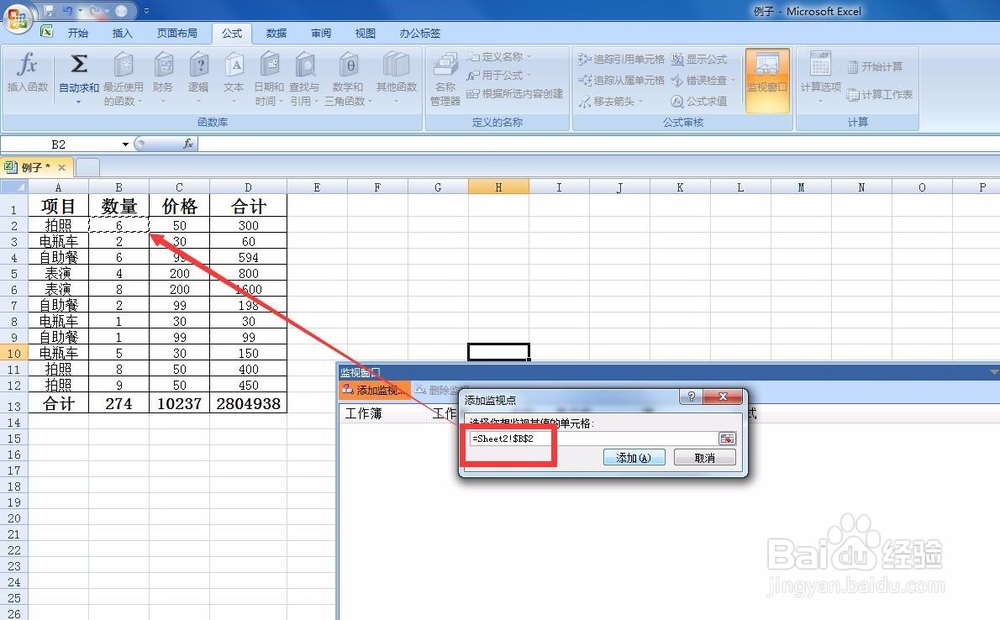
Task: Click Error Checking (错误检查)
Action: tap(703, 80)
